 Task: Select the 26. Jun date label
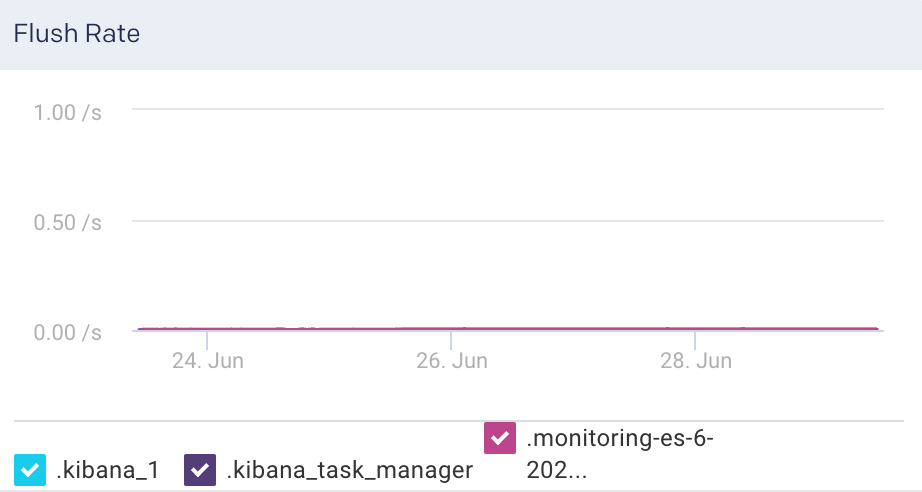(x=452, y=361)
